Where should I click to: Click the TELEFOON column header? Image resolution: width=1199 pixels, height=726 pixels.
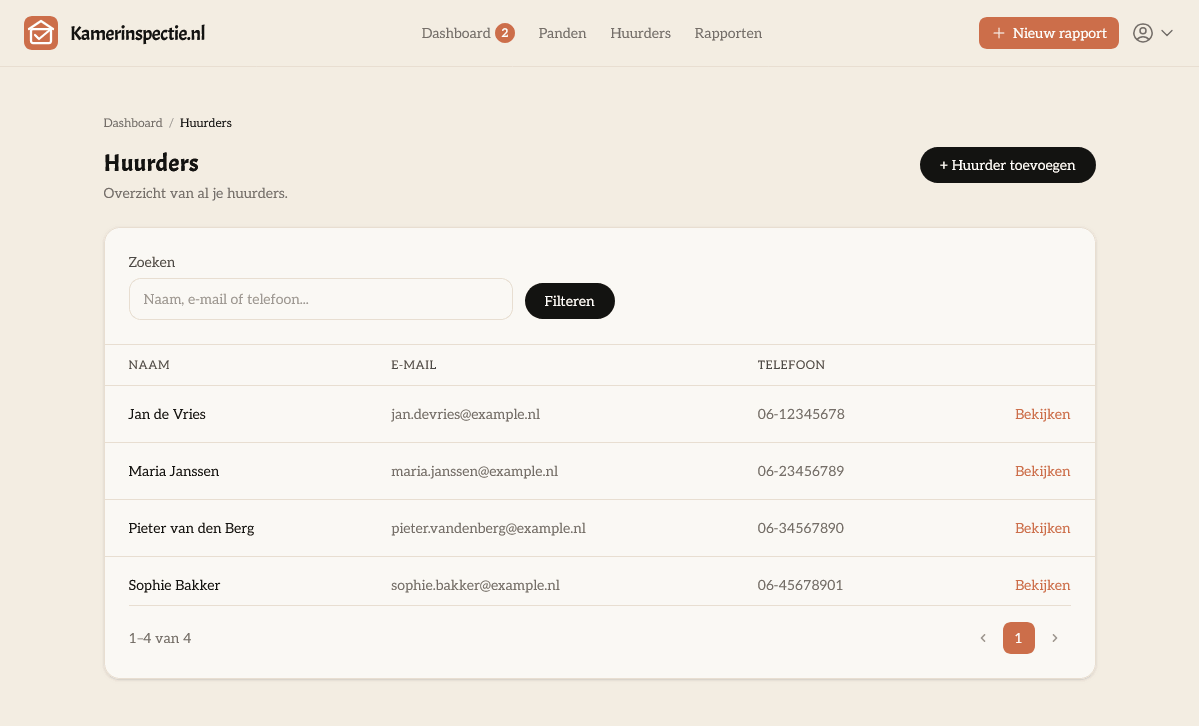click(x=791, y=365)
